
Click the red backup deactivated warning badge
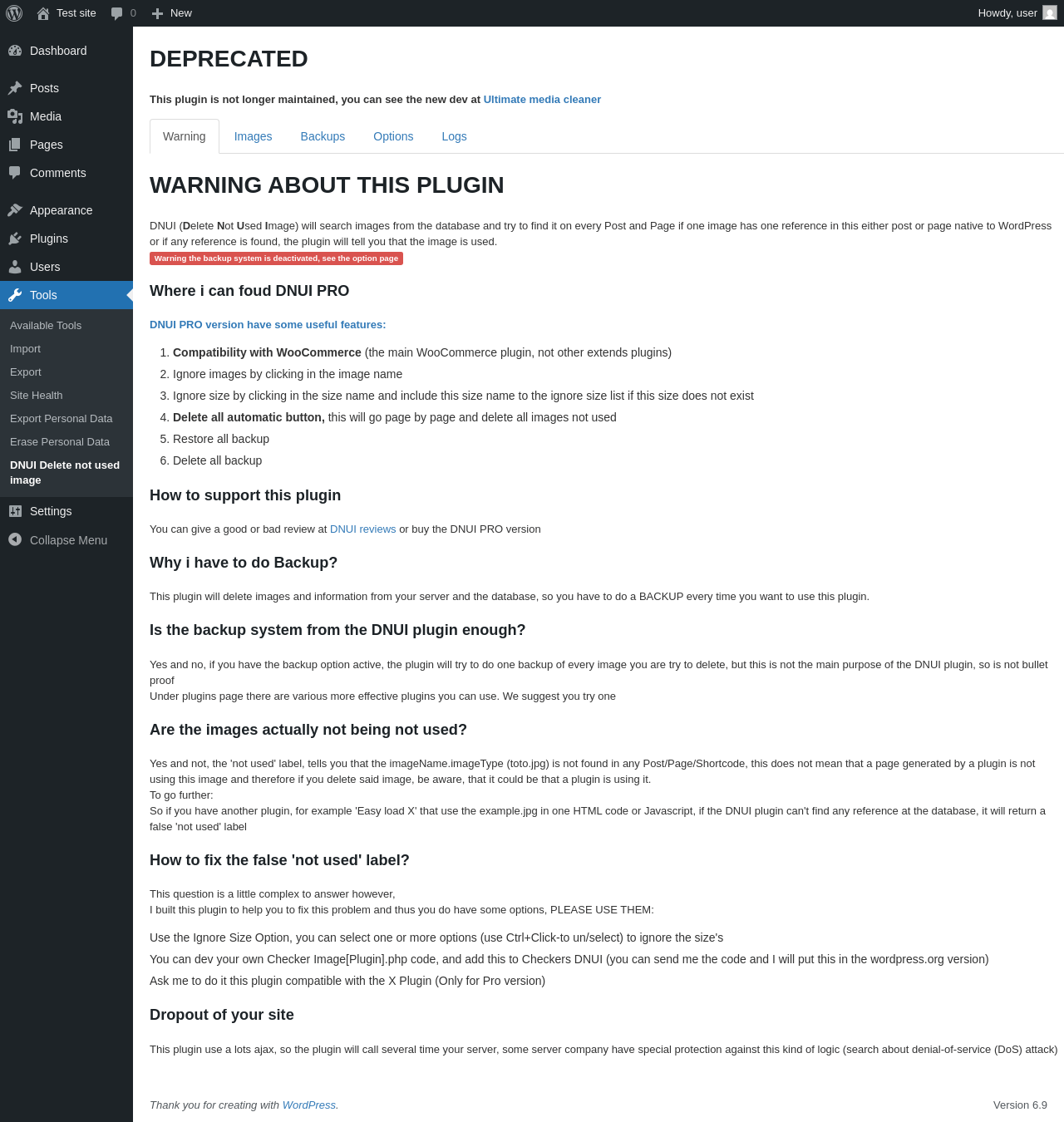276,258
